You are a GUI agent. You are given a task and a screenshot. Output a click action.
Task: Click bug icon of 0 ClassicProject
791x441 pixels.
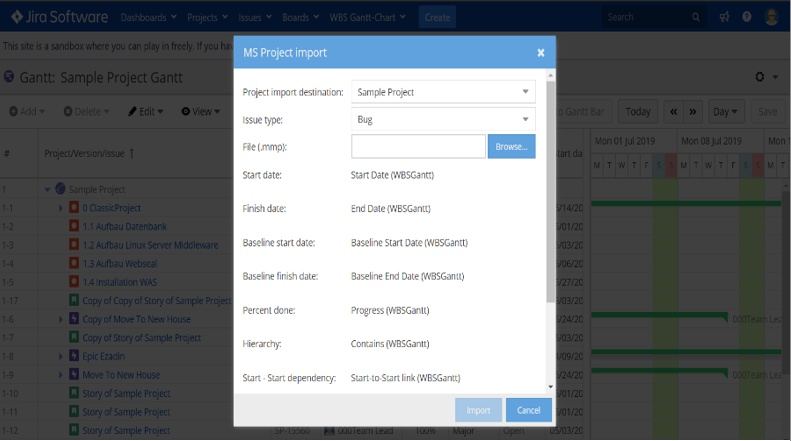pos(74,207)
